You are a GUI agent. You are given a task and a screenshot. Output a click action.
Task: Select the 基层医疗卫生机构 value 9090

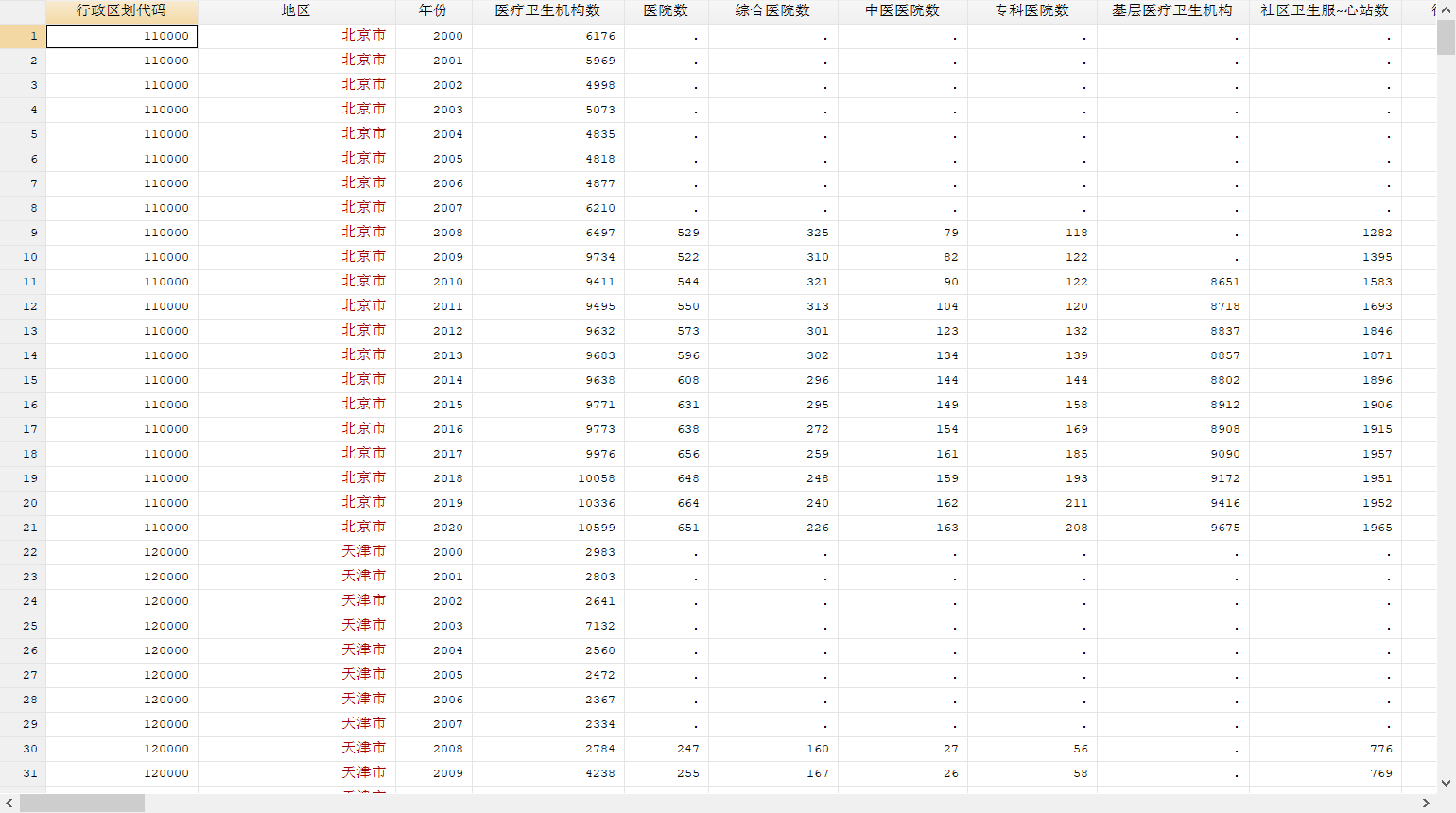(1173, 454)
